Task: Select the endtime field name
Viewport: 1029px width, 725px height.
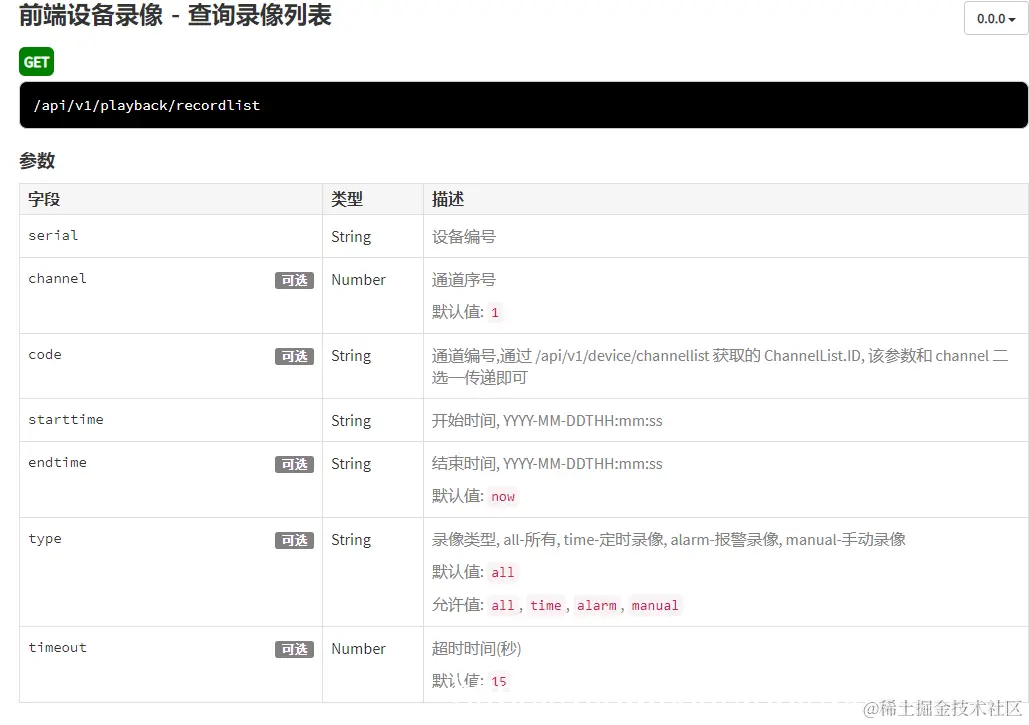Action: (57, 463)
